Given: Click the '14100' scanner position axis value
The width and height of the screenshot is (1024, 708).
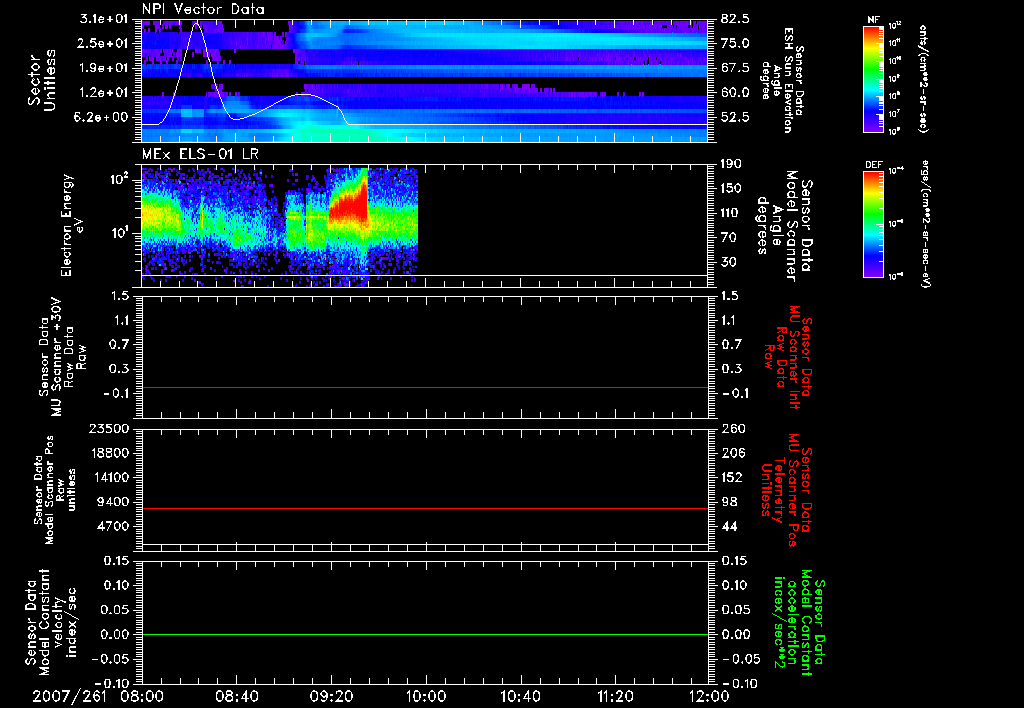Looking at the screenshot, I should click(109, 477).
